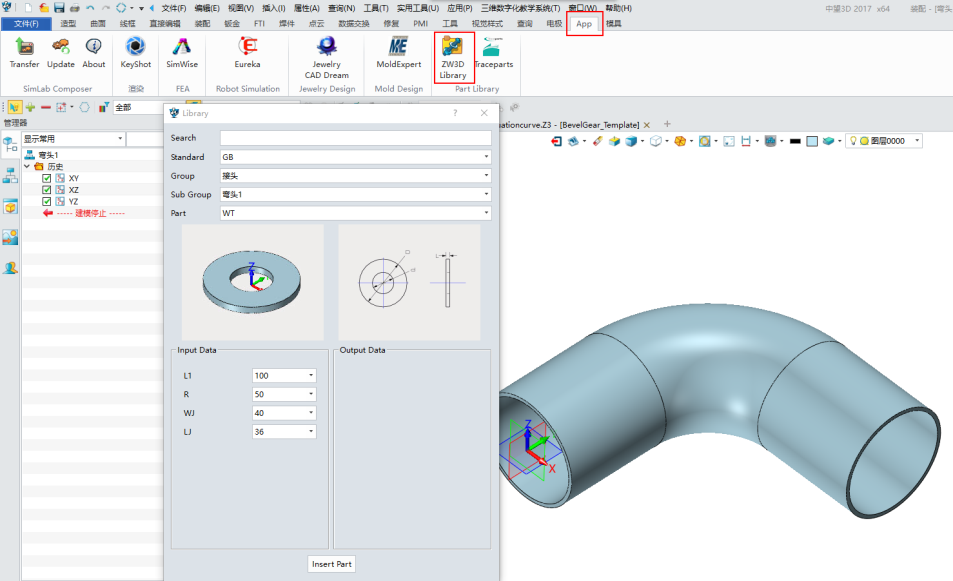Open the Standard GB dropdown

click(355, 157)
